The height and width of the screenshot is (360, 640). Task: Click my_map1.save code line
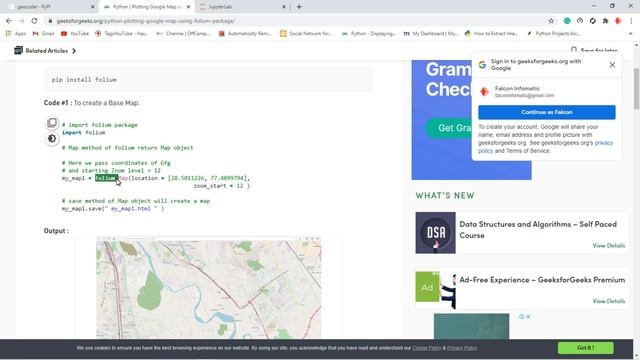113,209
